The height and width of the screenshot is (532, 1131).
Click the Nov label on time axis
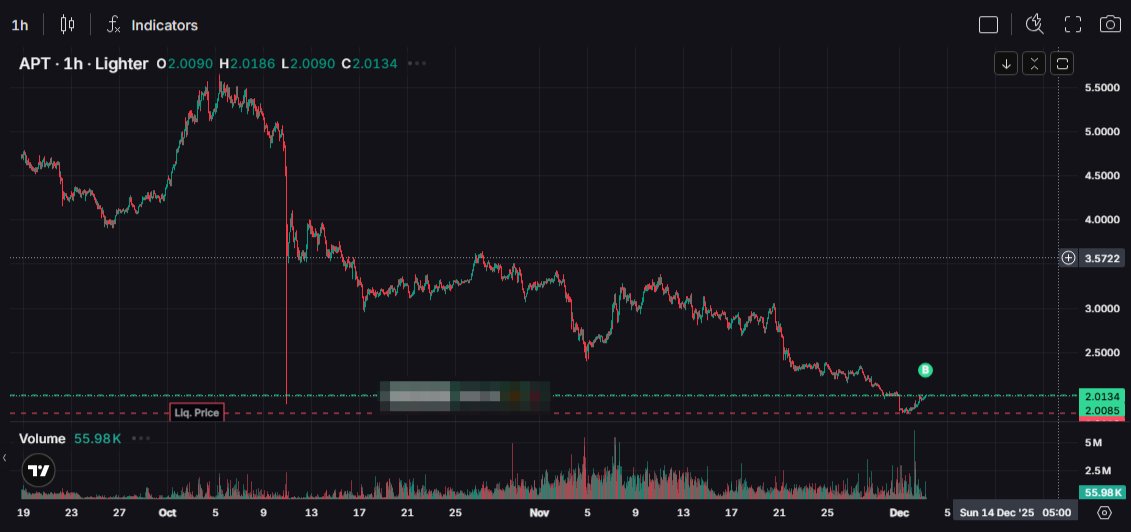tap(539, 513)
